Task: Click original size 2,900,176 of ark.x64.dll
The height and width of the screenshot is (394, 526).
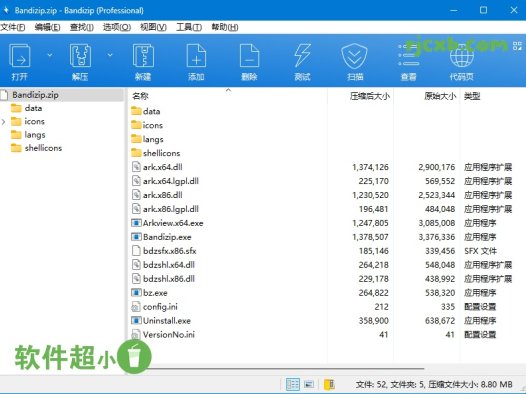Action: [x=436, y=167]
